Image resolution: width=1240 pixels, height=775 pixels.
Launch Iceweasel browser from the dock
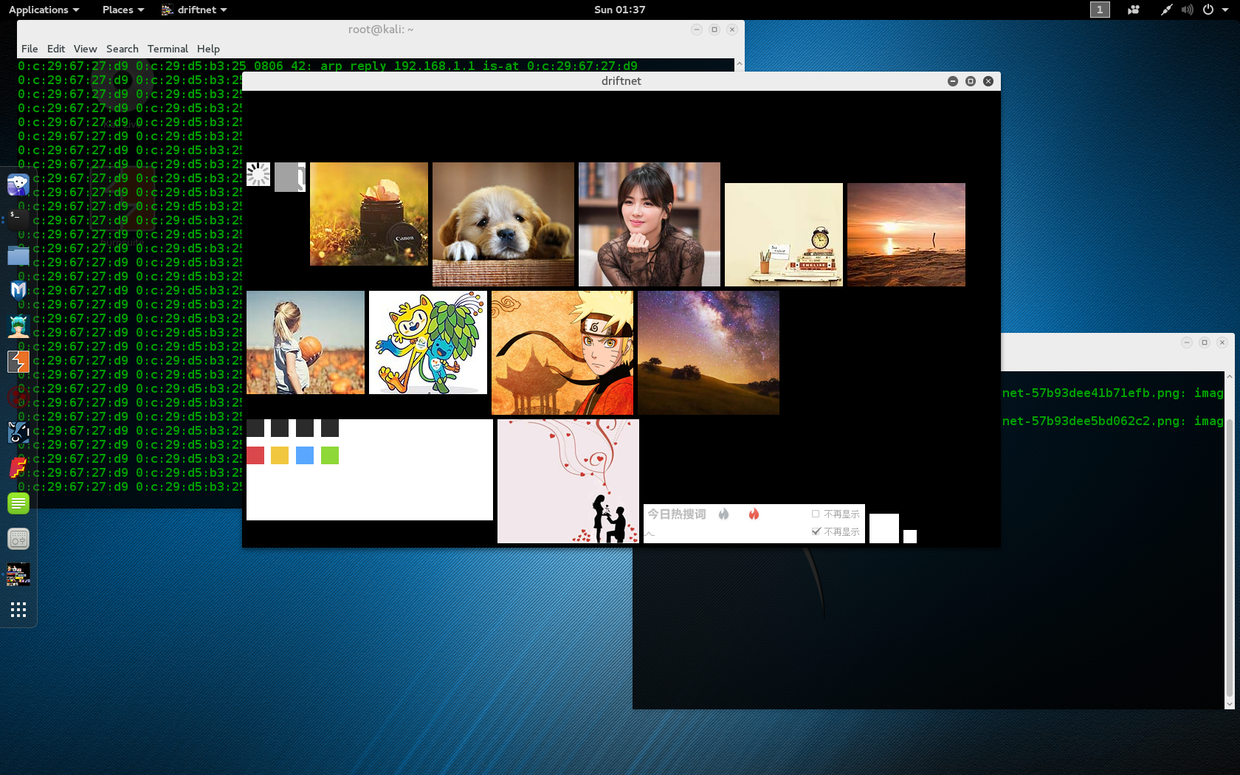coord(18,184)
